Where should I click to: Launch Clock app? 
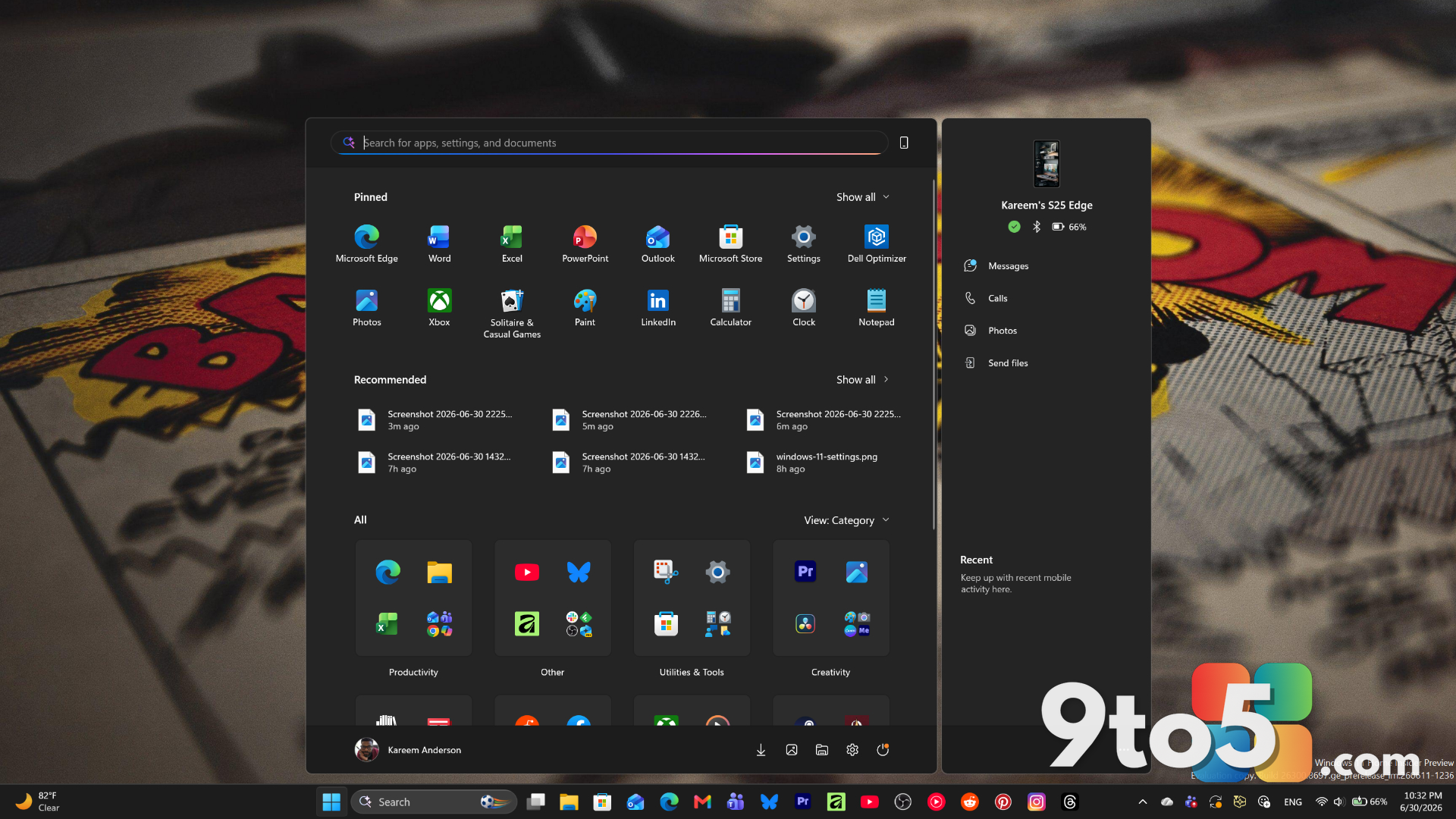tap(803, 308)
